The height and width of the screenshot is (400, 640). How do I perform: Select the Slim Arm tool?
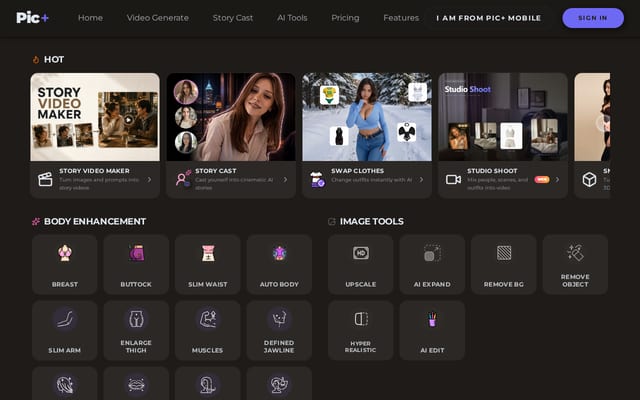(64, 330)
